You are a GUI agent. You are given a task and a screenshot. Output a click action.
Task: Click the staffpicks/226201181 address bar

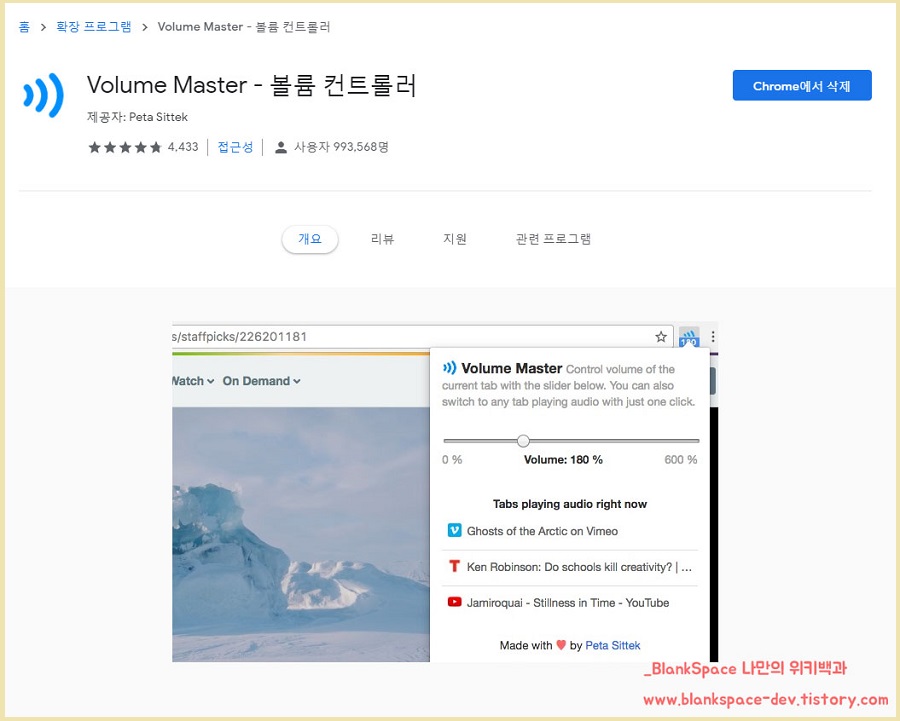(422, 336)
